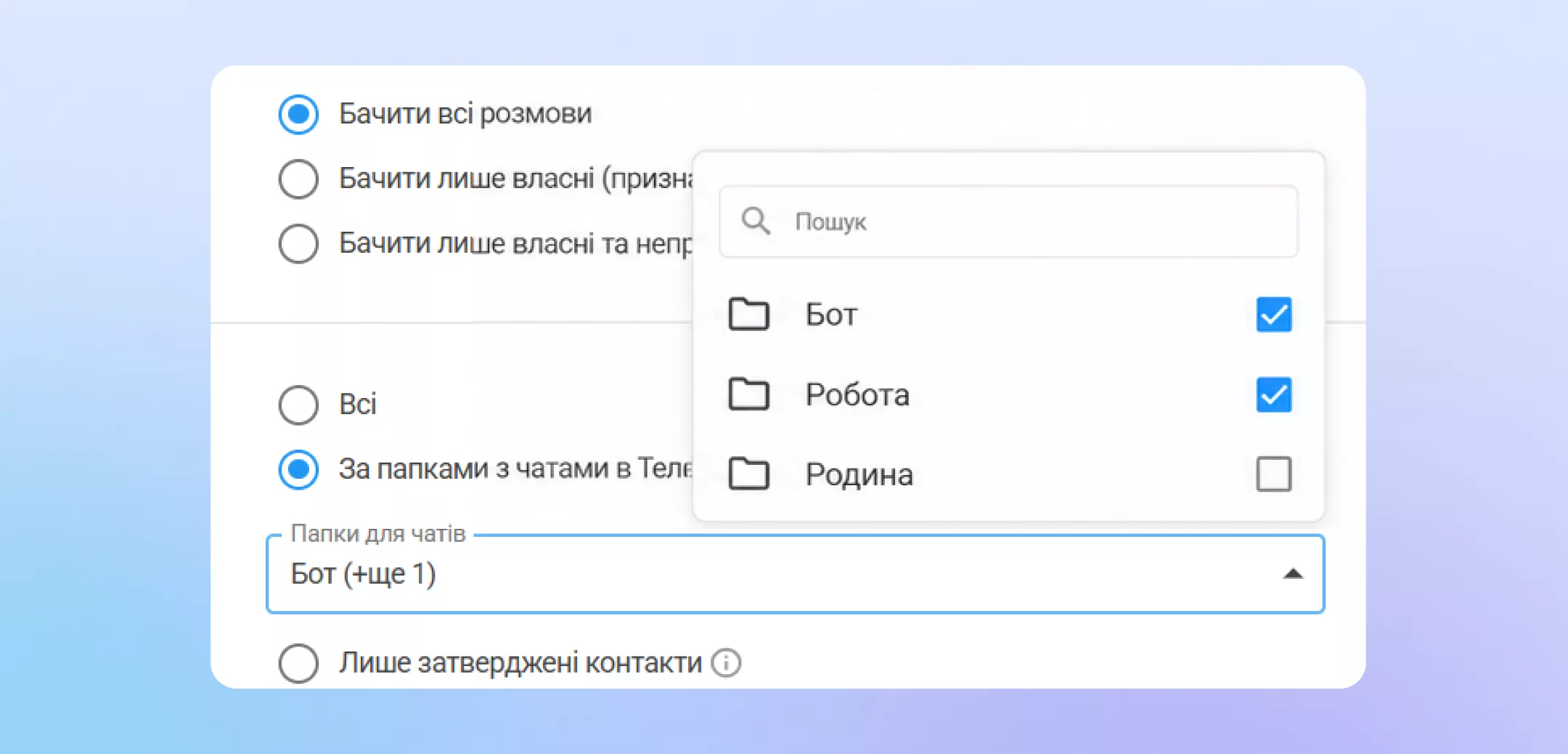This screenshot has height=754, width=1568.
Task: Uncheck the Бот folder checkbox
Action: (1274, 315)
